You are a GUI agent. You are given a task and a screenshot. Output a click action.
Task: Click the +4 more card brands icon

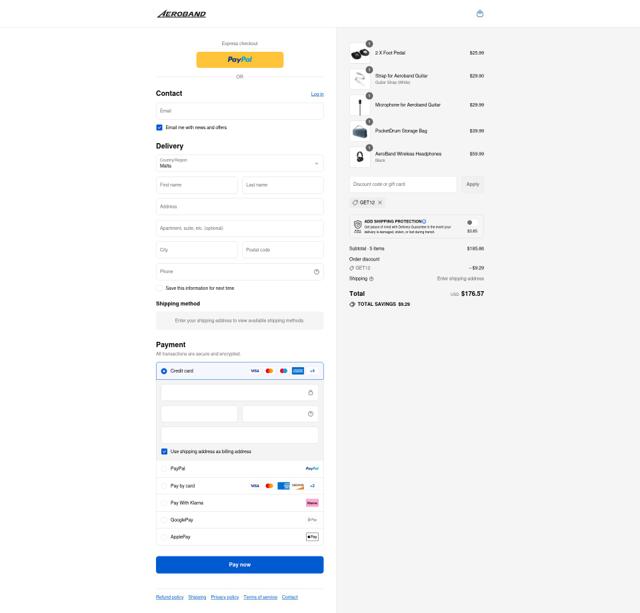(x=312, y=371)
